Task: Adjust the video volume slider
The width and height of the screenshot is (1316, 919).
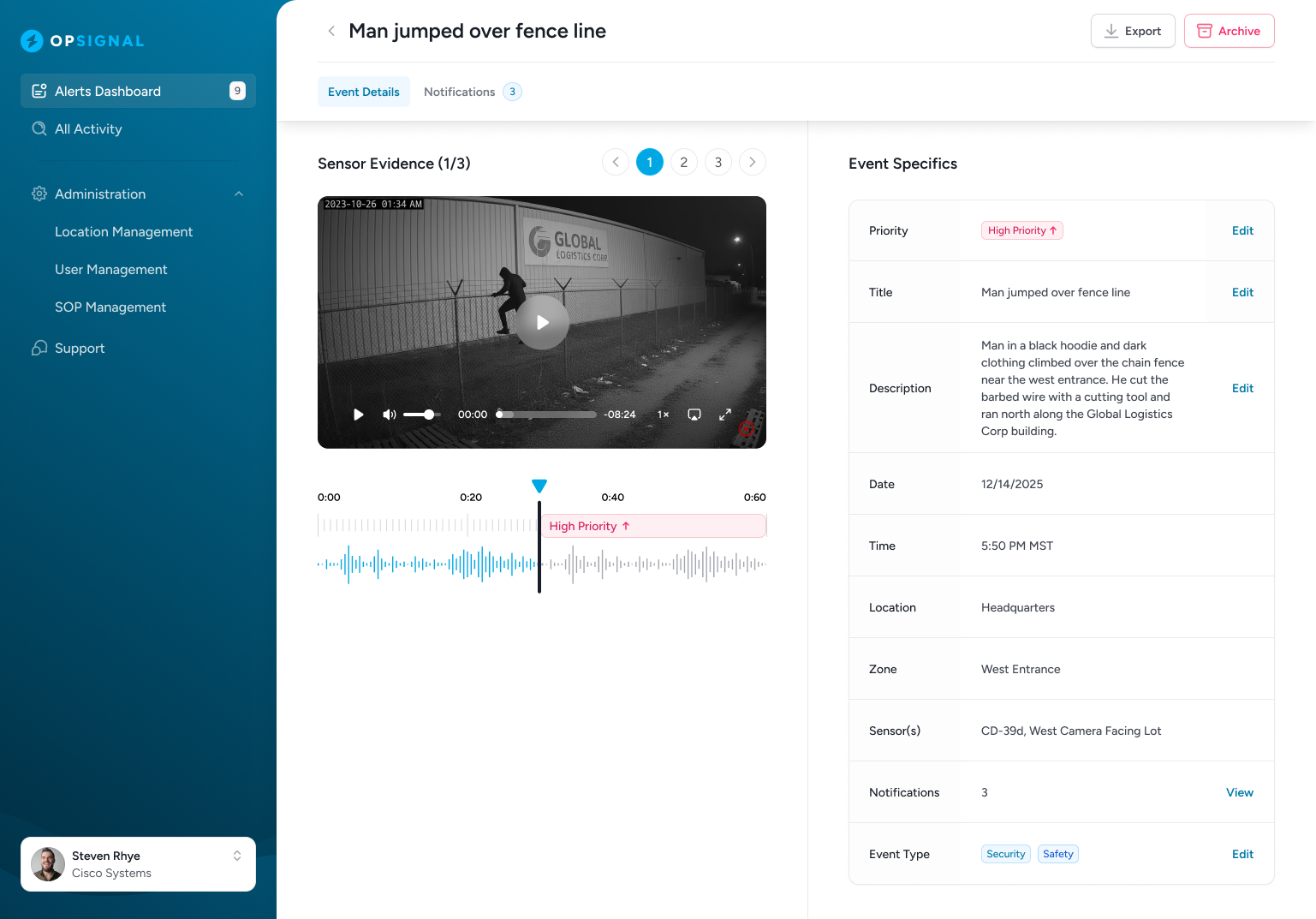Action: pos(421,415)
